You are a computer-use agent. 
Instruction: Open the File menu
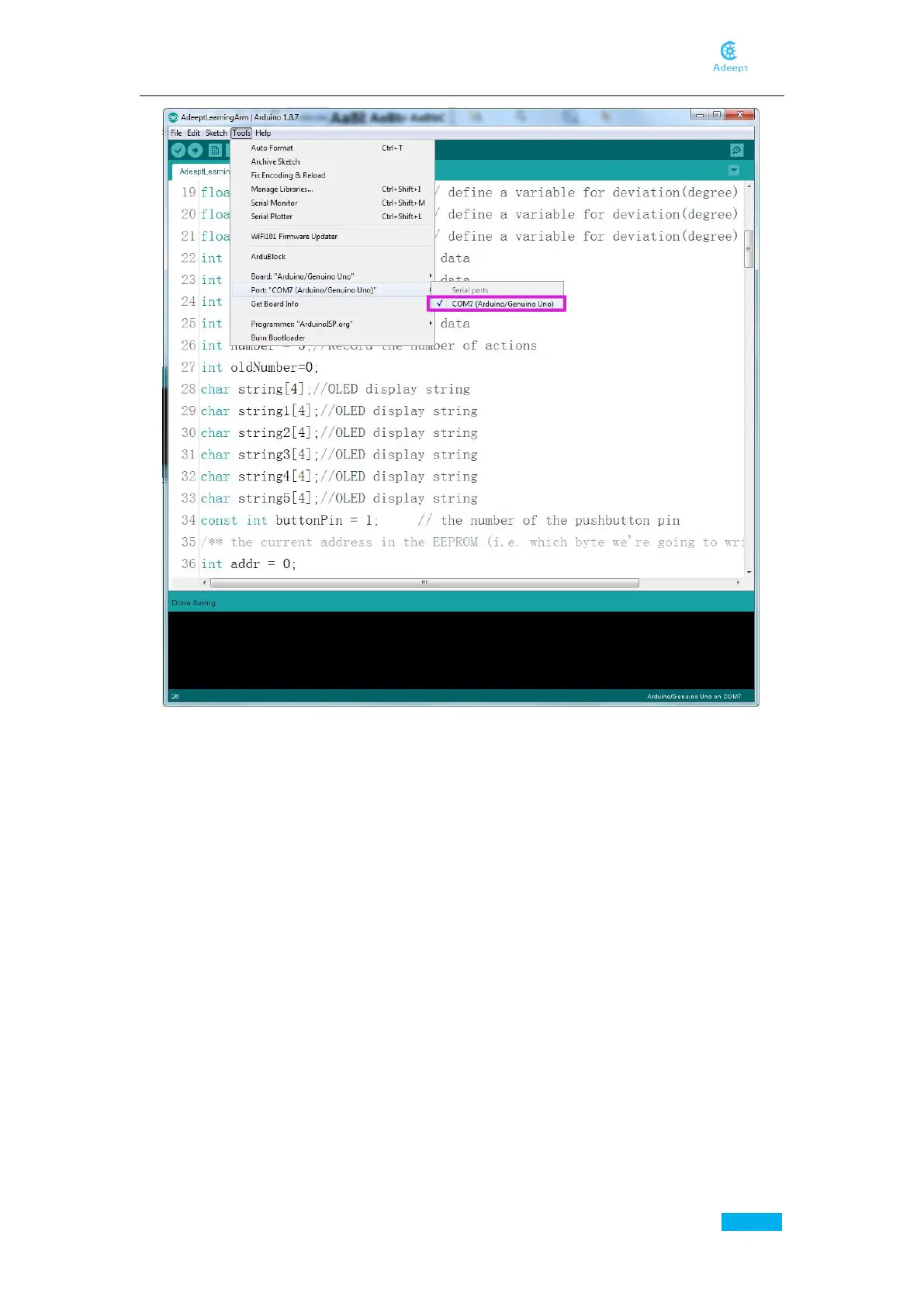176,133
